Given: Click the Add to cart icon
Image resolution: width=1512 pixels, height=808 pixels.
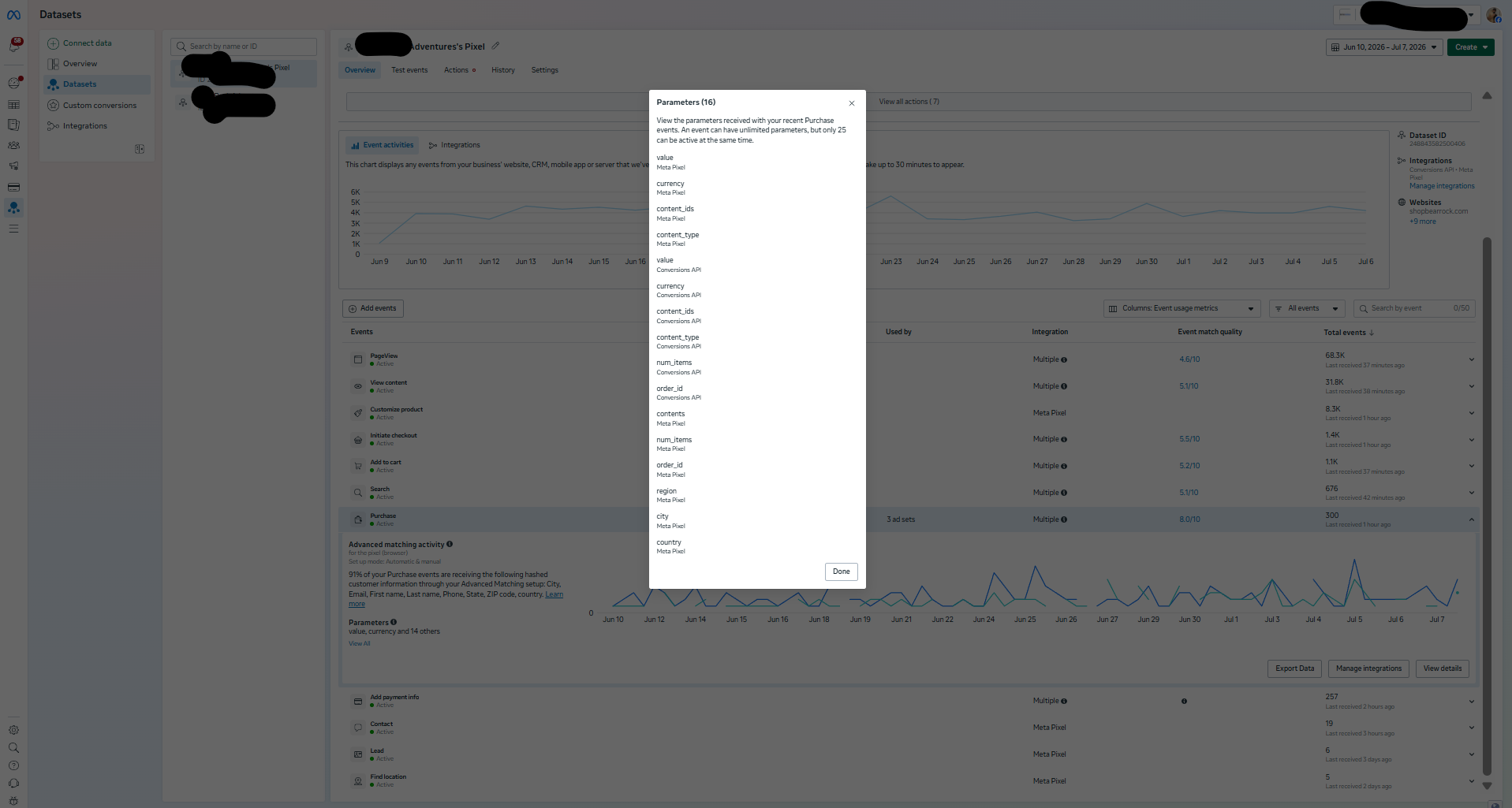Looking at the screenshot, I should pyautogui.click(x=358, y=466).
